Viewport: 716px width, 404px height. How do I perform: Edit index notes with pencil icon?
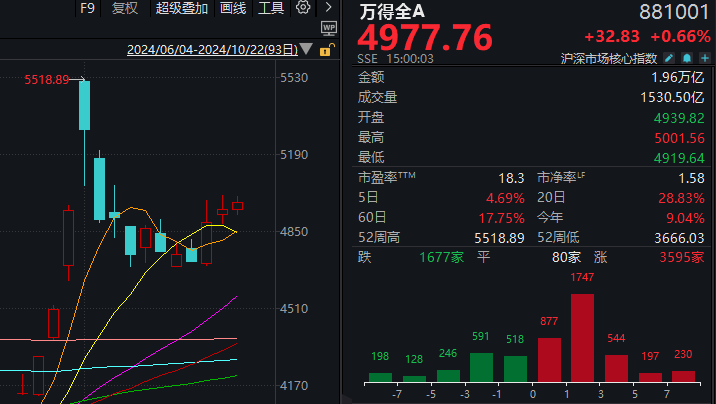coord(669,58)
